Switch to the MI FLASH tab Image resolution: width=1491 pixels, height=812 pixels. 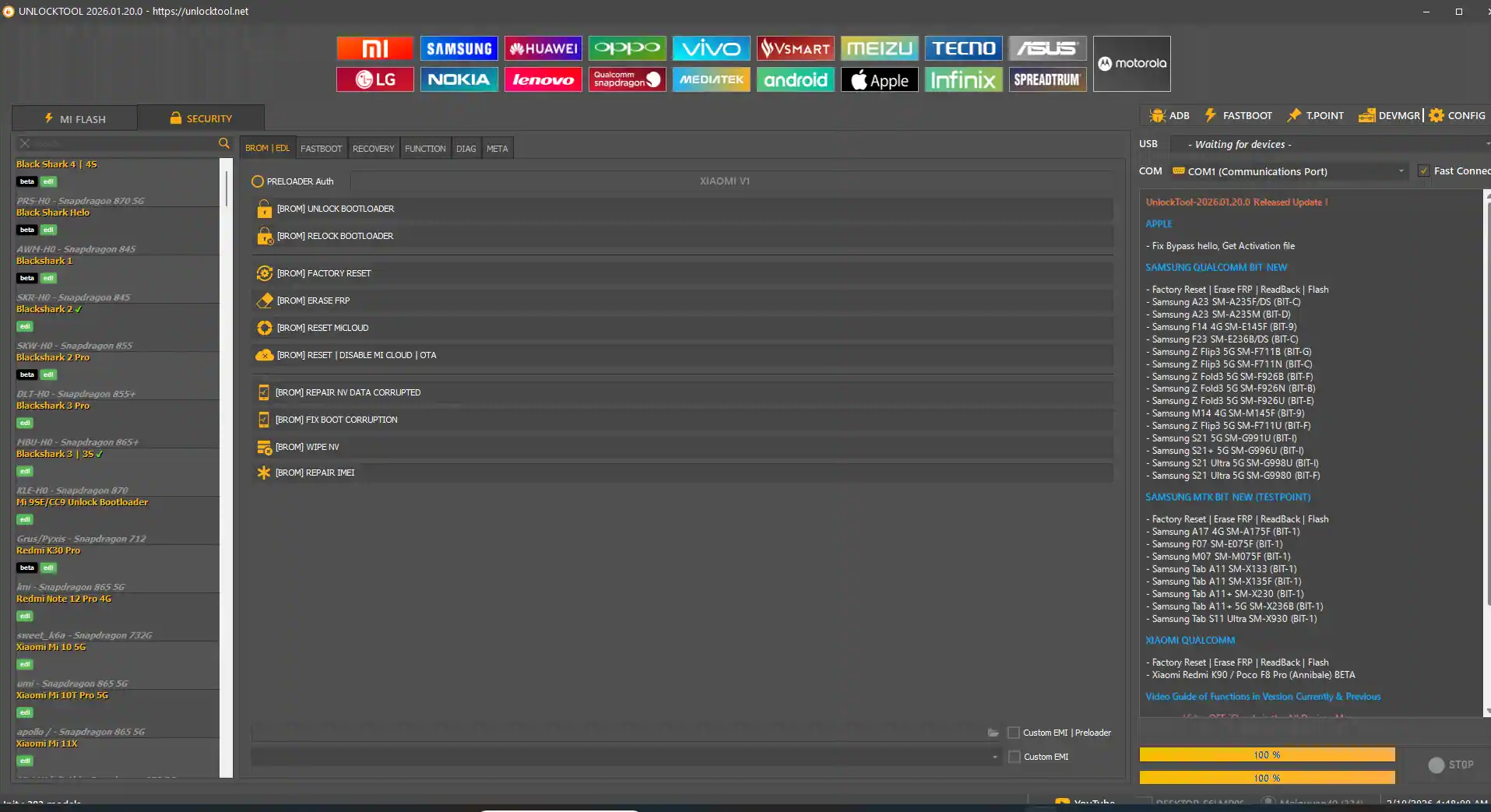(75, 118)
